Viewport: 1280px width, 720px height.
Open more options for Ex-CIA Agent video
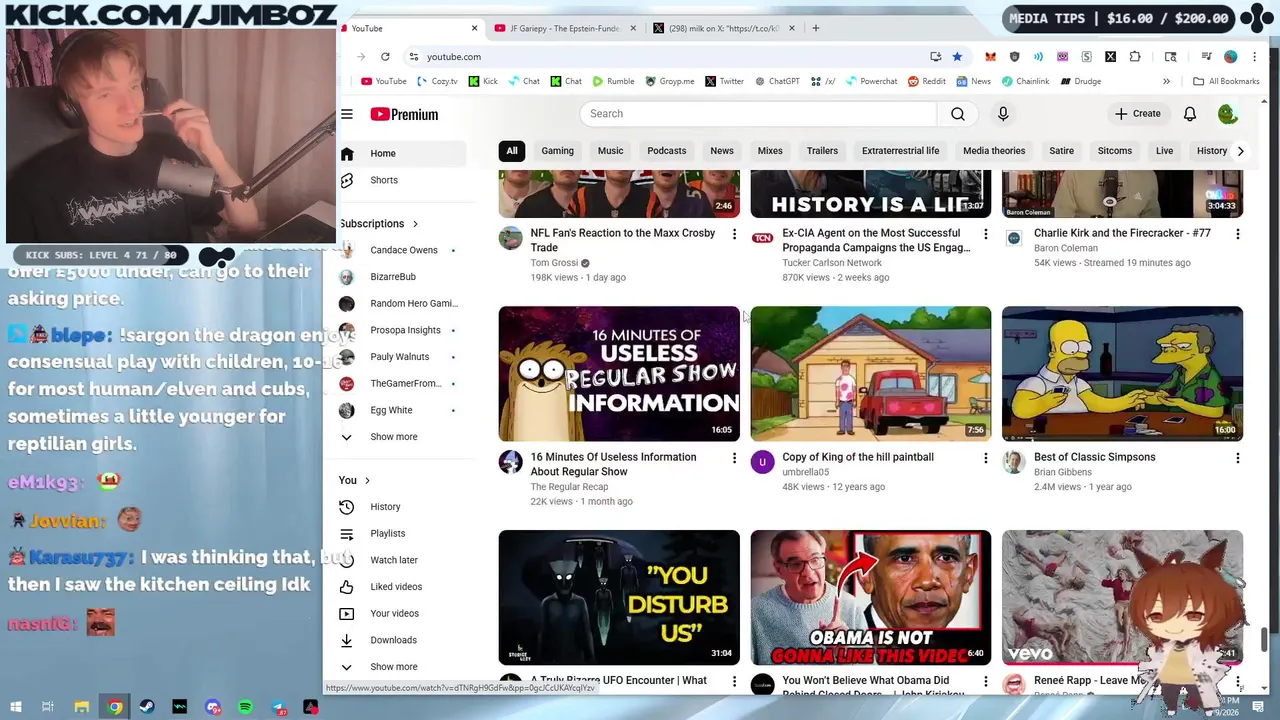[986, 234]
